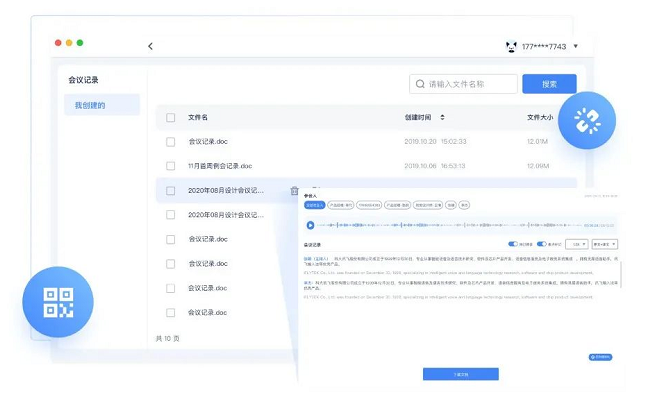Tick the select-all checkbox beside 文件名

click(x=171, y=117)
